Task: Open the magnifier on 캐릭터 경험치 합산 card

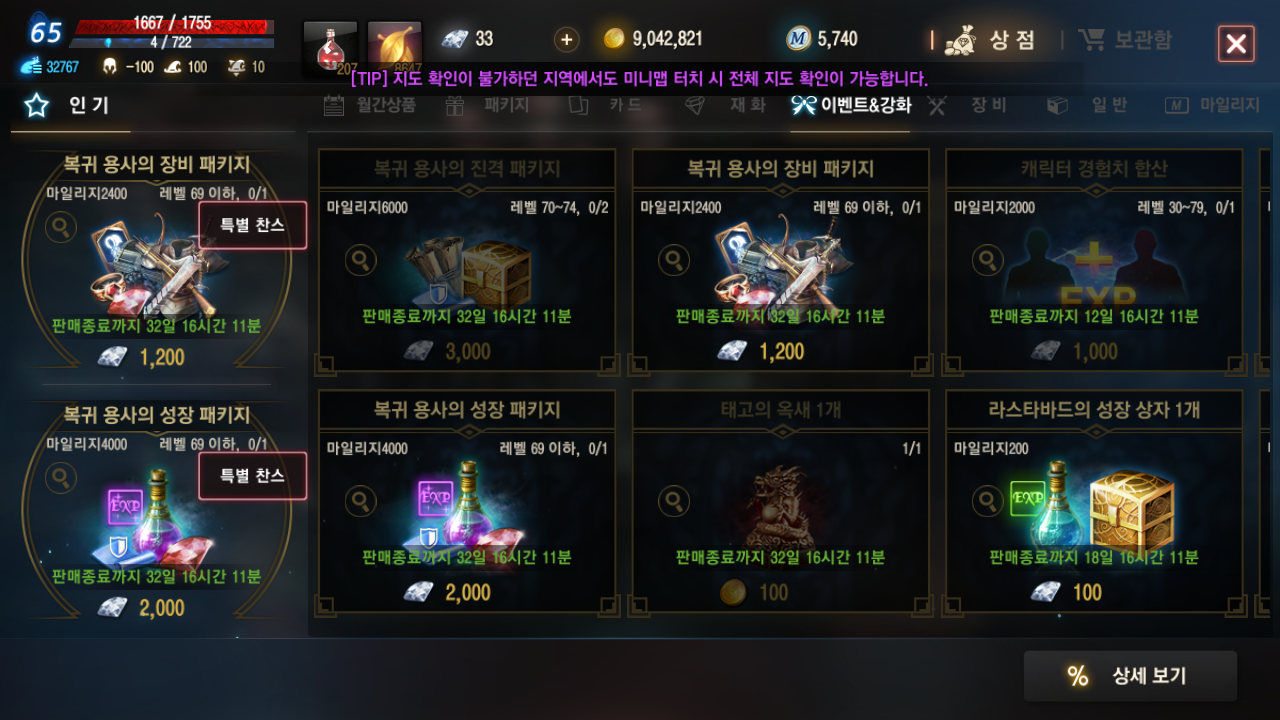Action: [988, 261]
